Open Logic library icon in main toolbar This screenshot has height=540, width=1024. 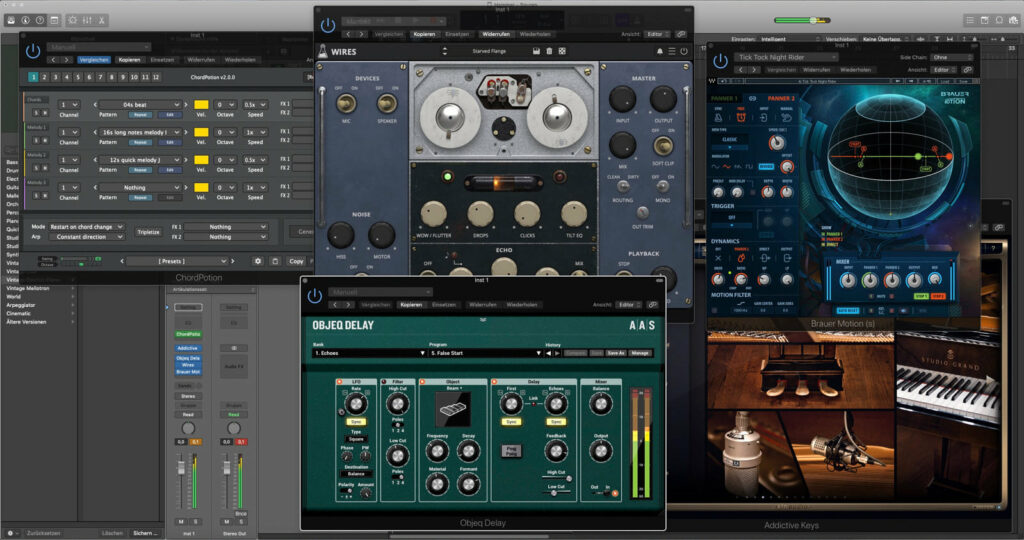coord(11,20)
